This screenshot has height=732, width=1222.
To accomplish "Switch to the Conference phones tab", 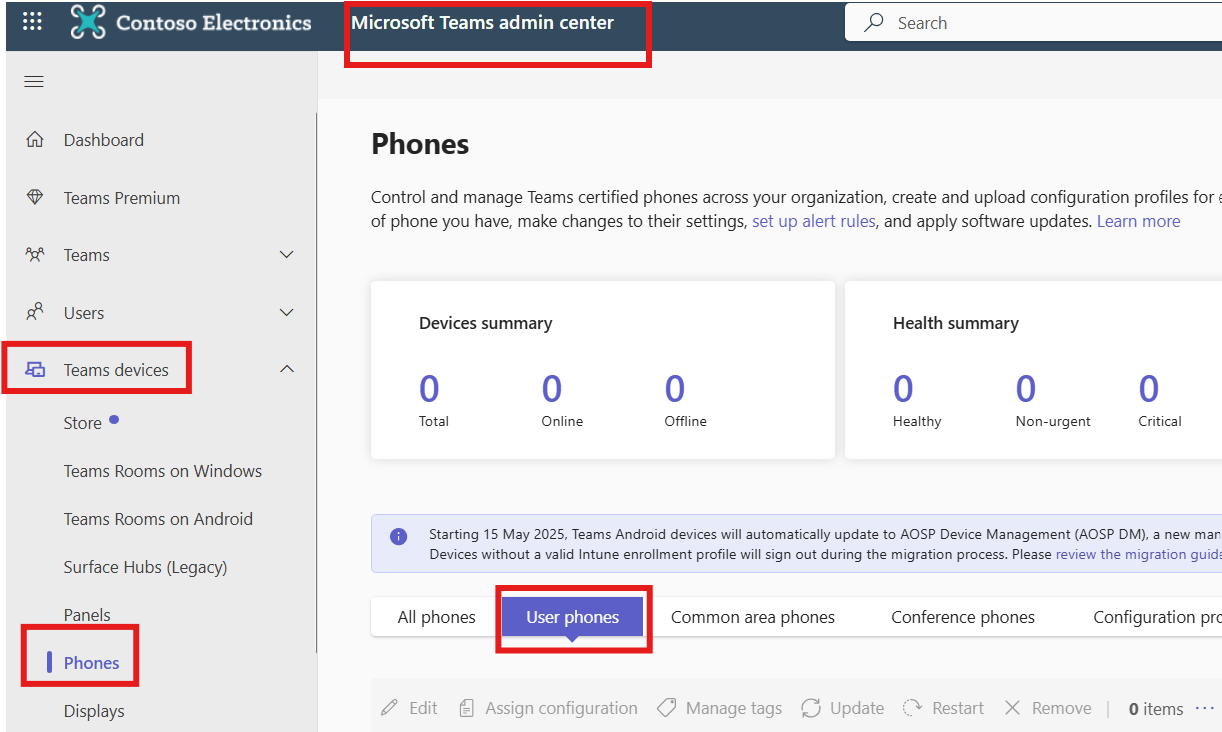I will (963, 617).
